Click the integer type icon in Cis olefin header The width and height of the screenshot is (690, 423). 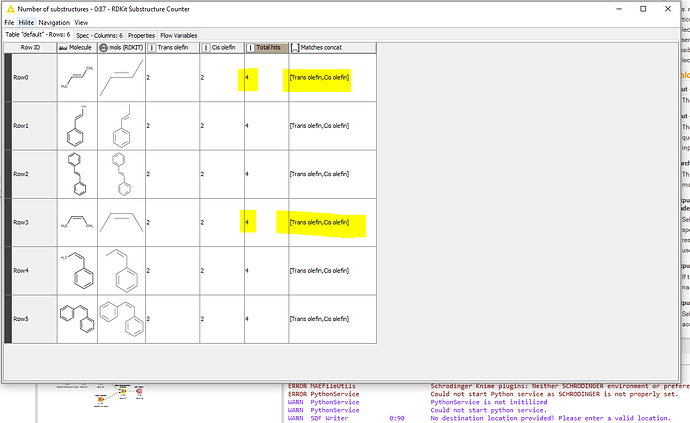point(206,48)
